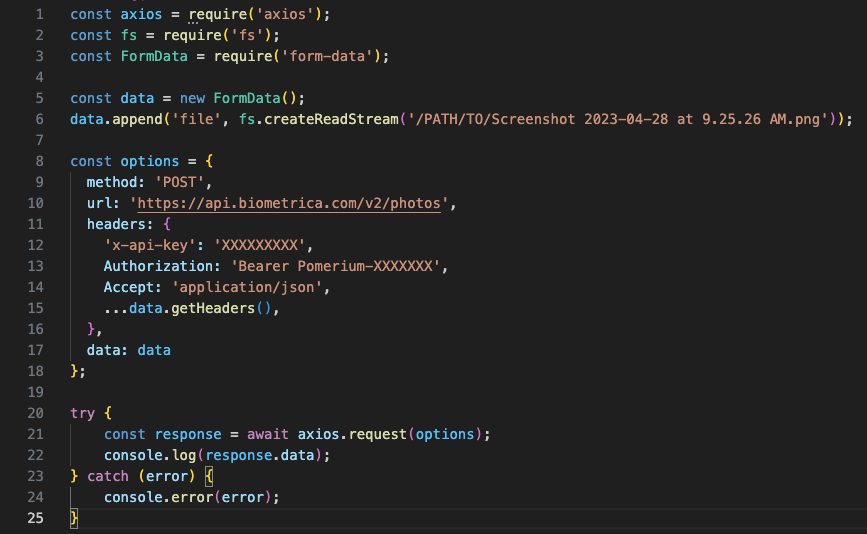This screenshot has width=867, height=534.
Task: Click console.error on line 24
Action: pyautogui.click(x=158, y=498)
